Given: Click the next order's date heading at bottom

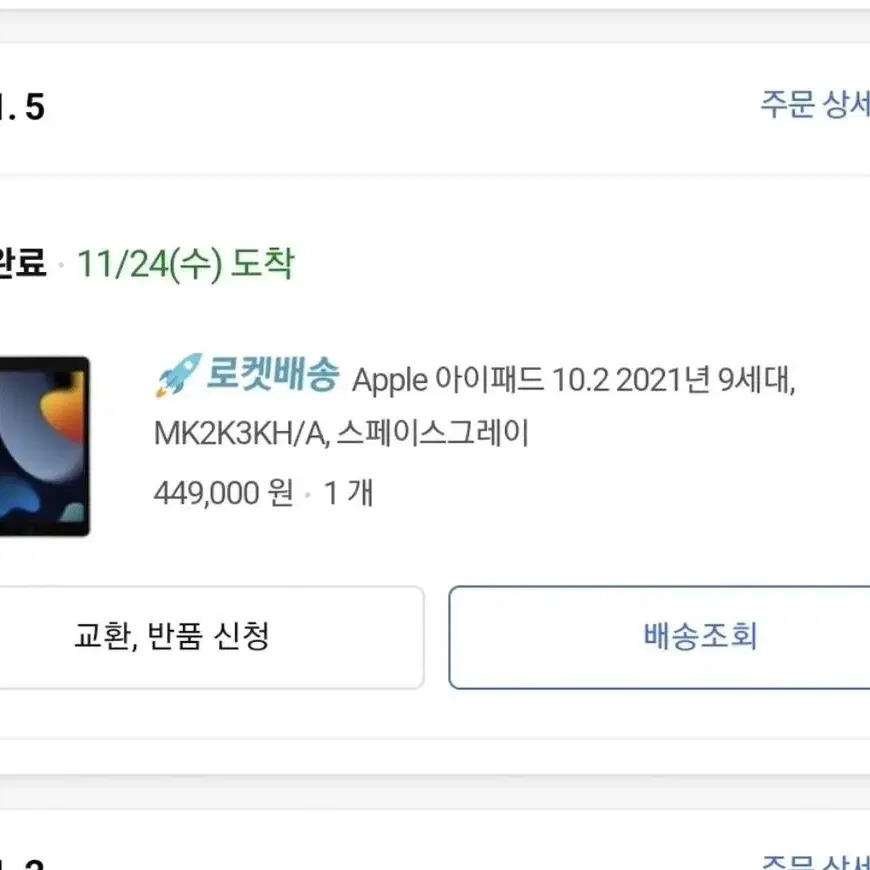Looking at the screenshot, I should [x=22, y=864].
